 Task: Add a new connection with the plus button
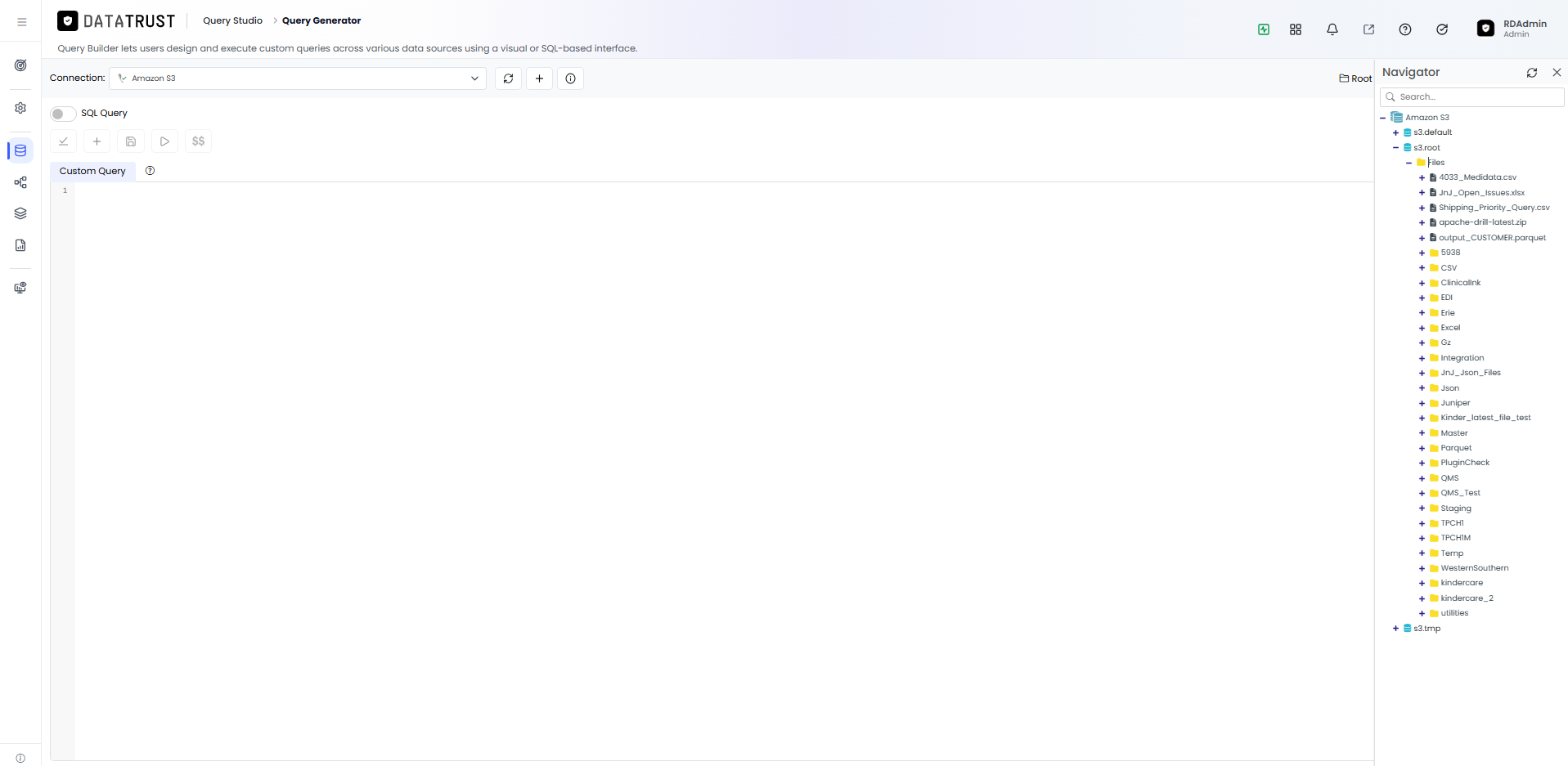point(539,78)
